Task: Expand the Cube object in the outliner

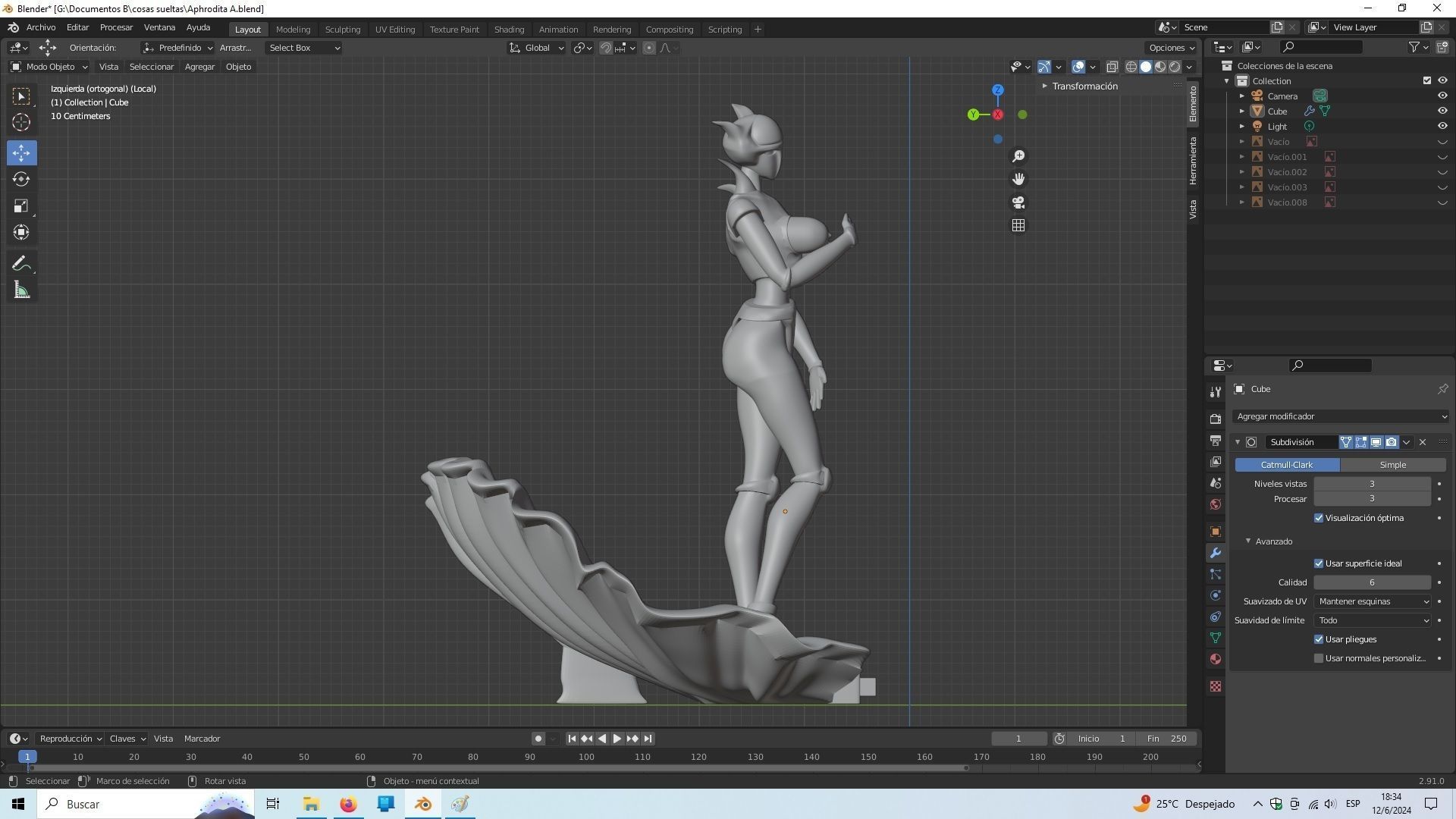Action: (1242, 111)
